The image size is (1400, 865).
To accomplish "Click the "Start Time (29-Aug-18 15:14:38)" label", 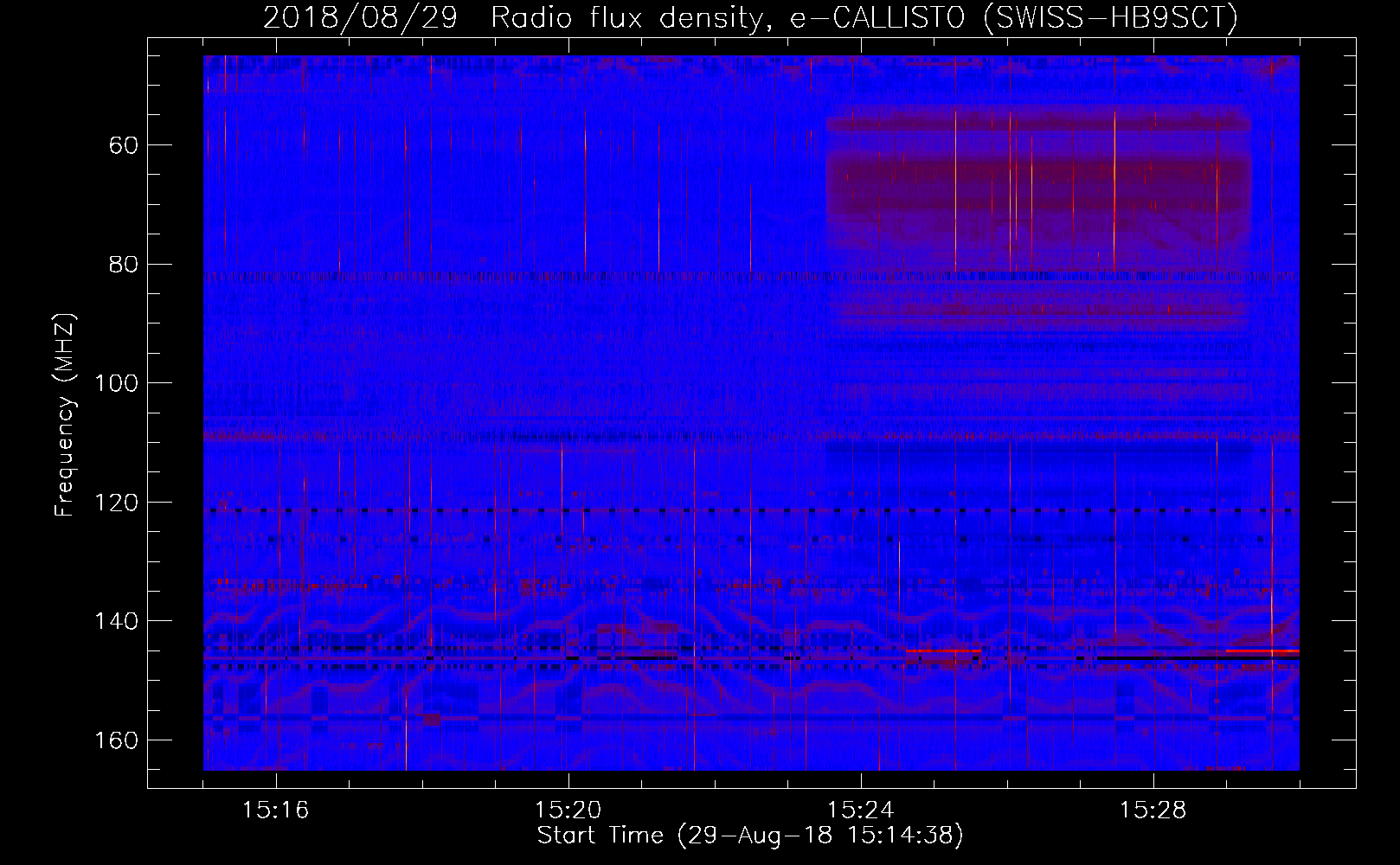I will [750, 836].
